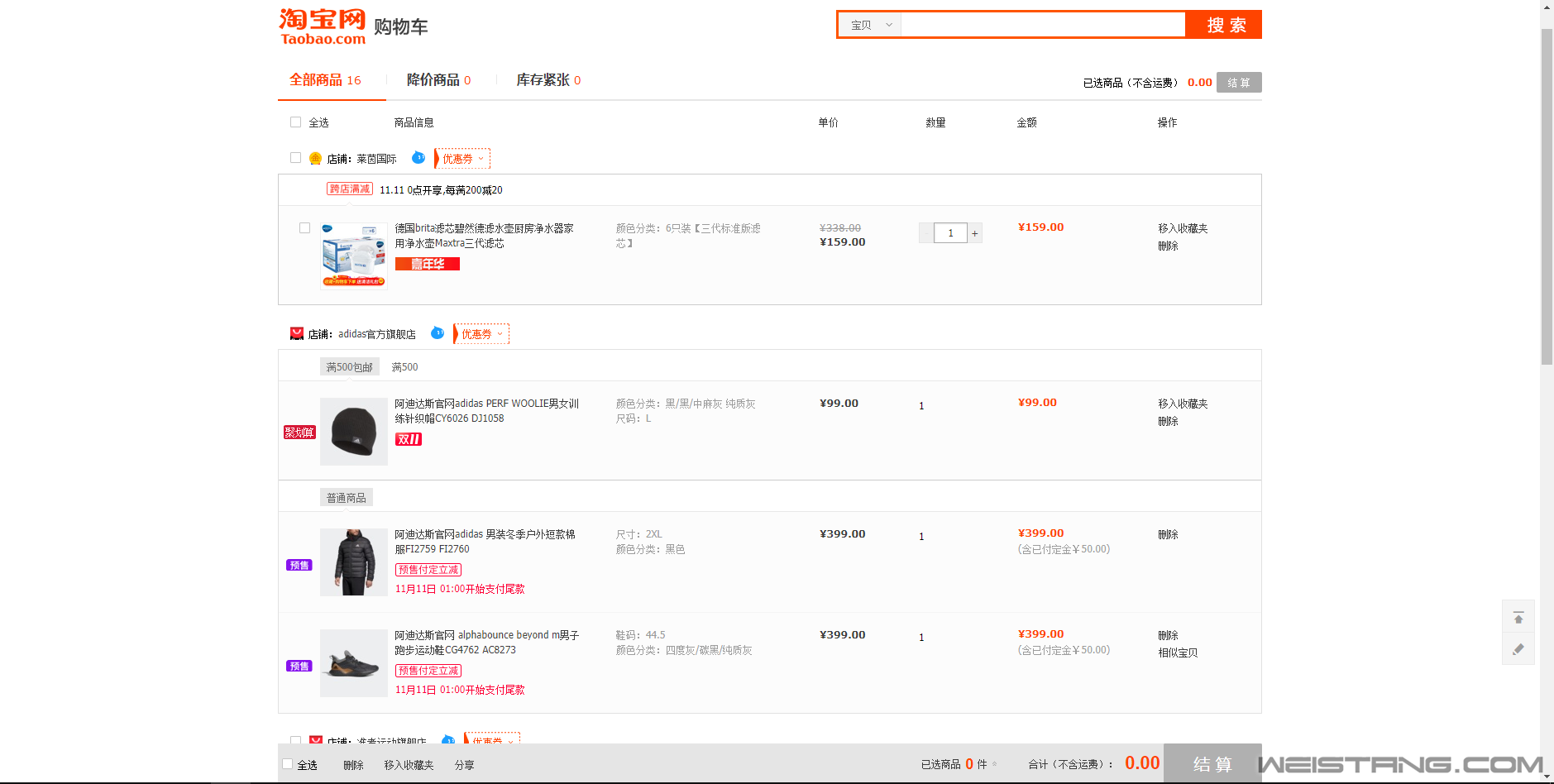The image size is (1554, 784).
Task: Open the 莱茵国际 store link
Action: click(x=376, y=159)
